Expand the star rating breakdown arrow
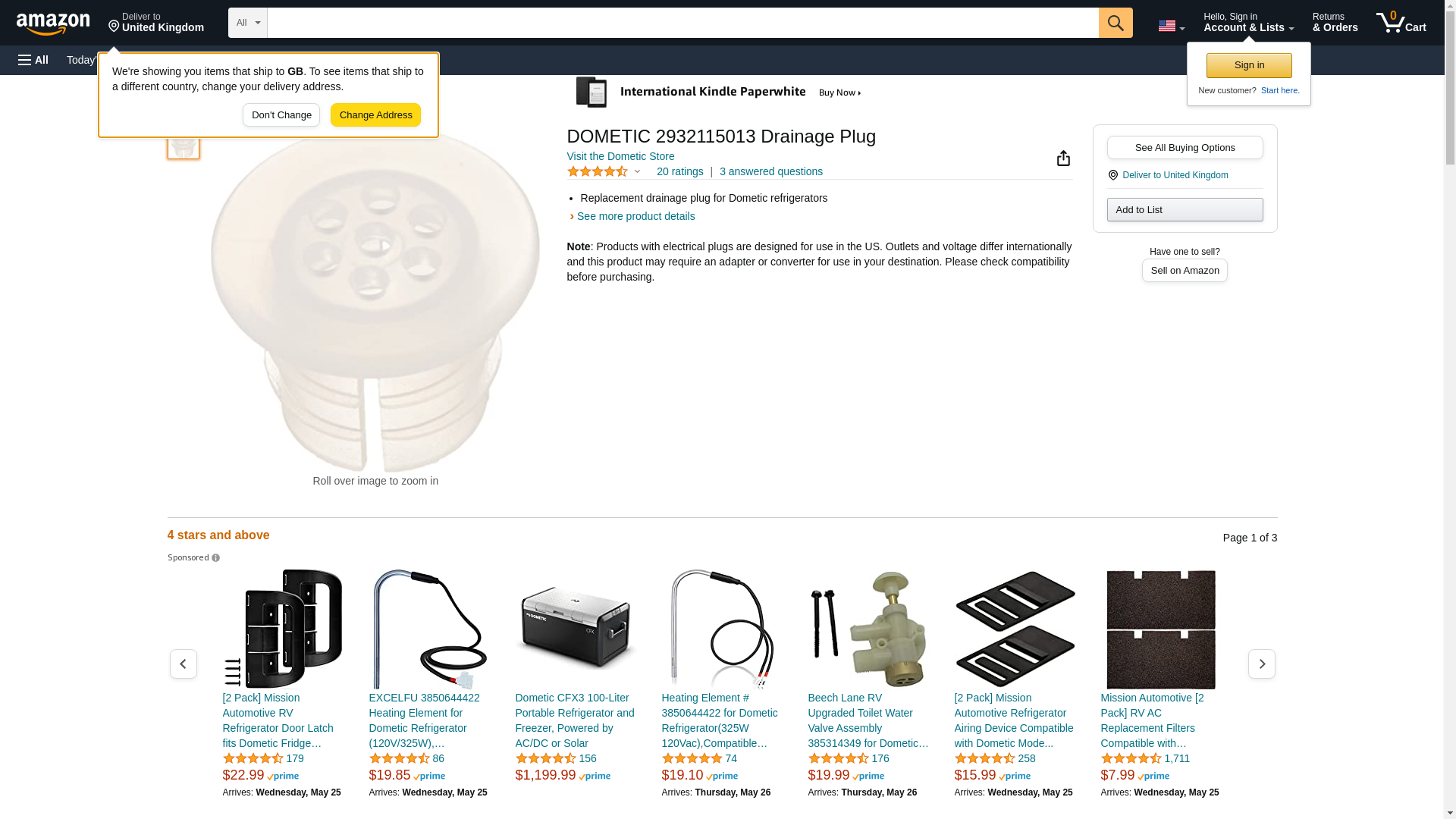Image resolution: width=1456 pixels, height=819 pixels. (x=638, y=171)
